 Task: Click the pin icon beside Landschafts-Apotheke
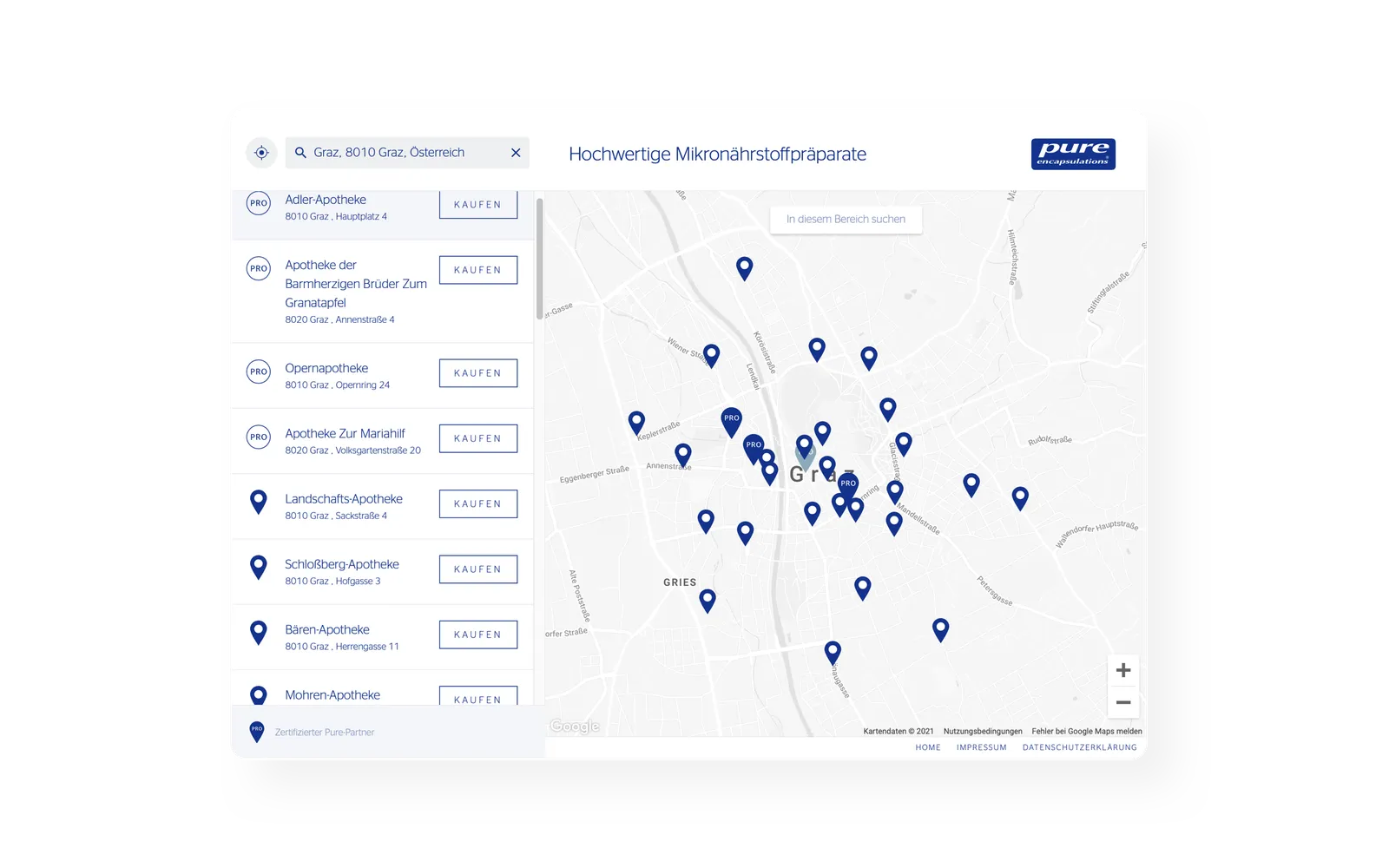(x=259, y=502)
